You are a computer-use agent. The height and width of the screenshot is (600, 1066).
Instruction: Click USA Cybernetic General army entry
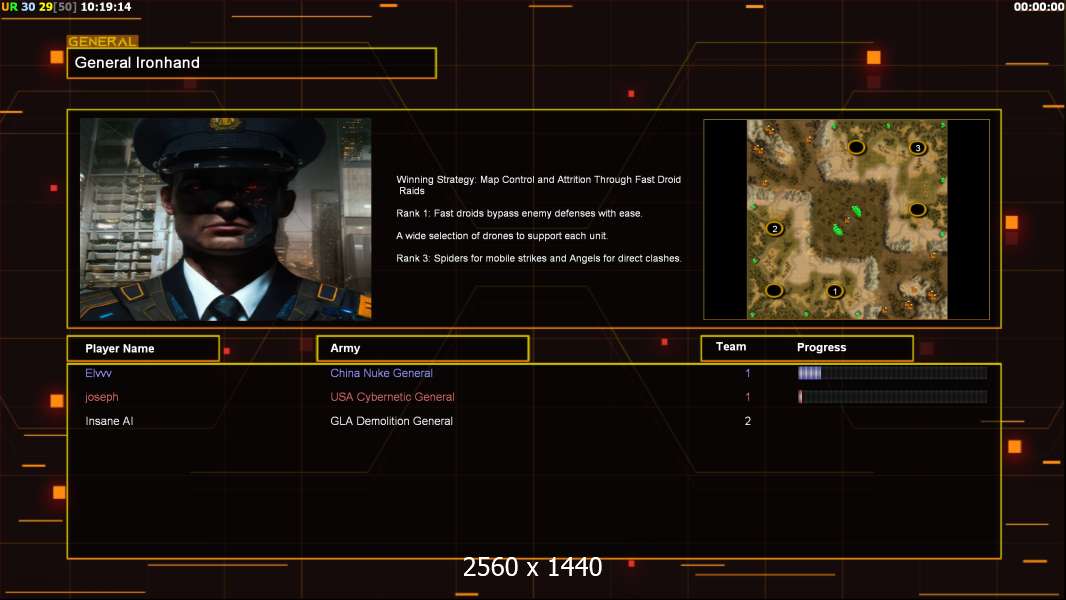392,397
